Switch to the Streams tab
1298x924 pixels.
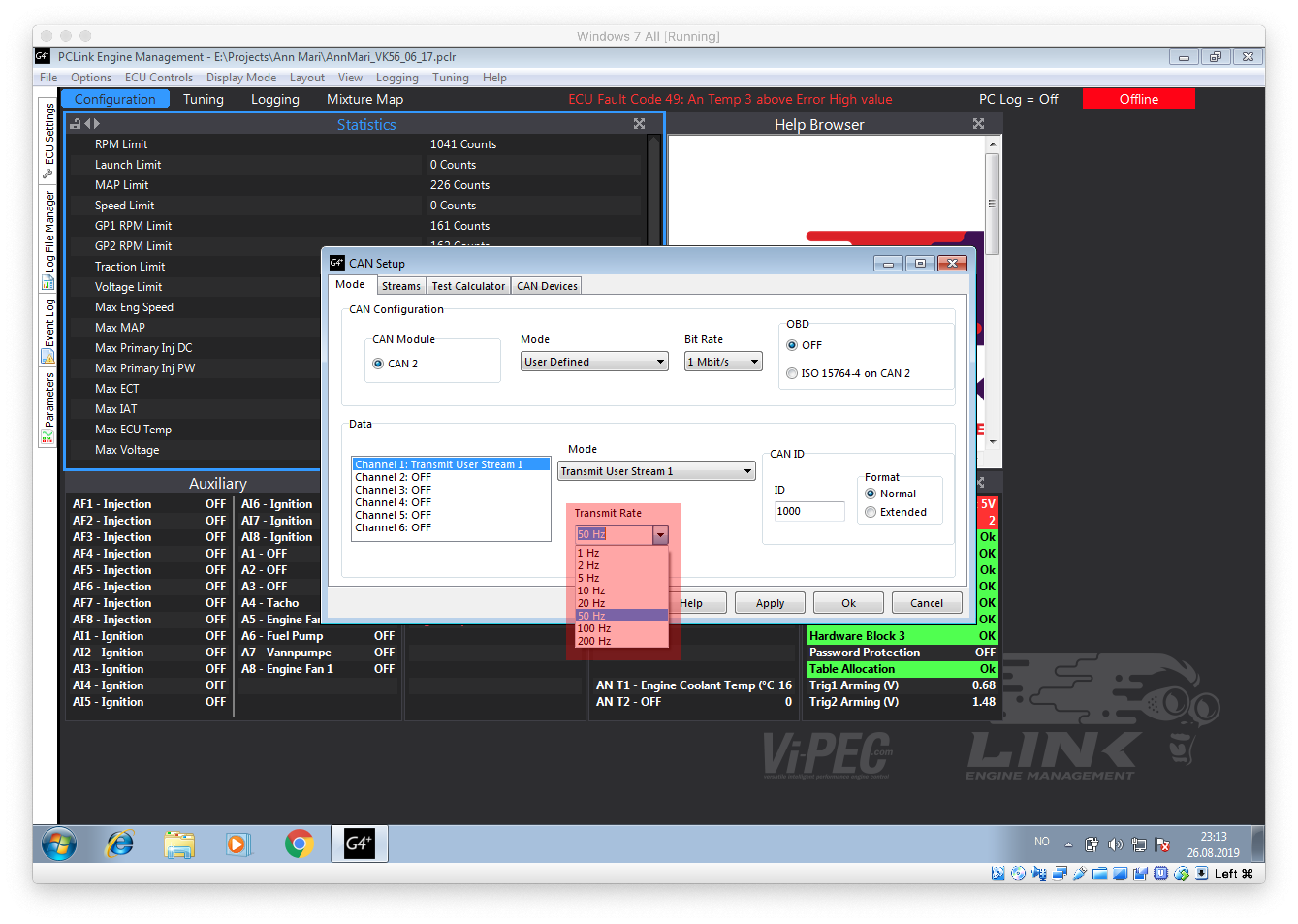tap(400, 286)
